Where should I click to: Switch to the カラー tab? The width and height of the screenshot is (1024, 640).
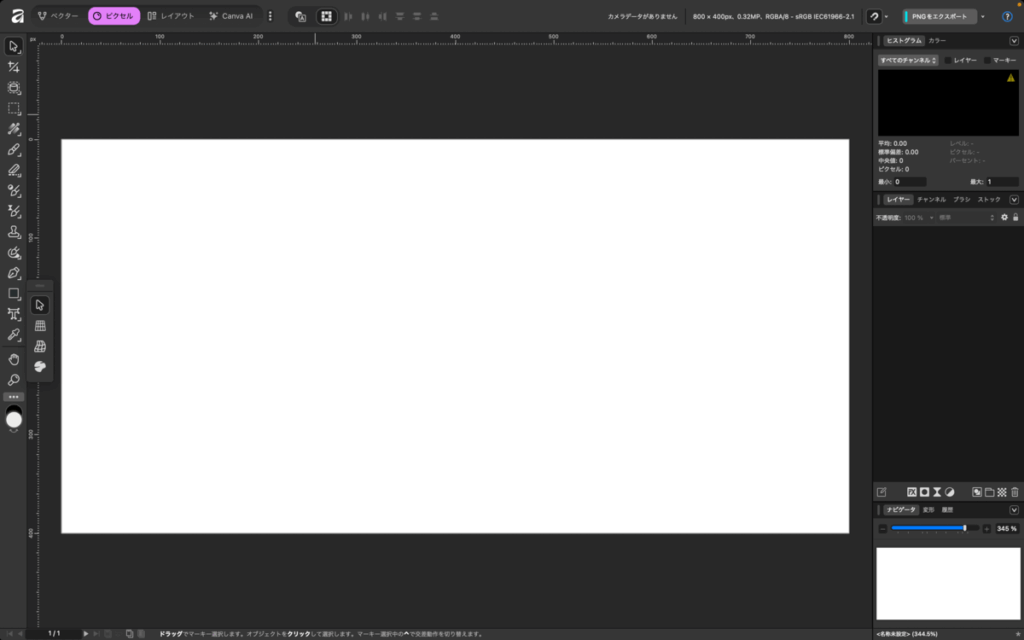(x=937, y=41)
